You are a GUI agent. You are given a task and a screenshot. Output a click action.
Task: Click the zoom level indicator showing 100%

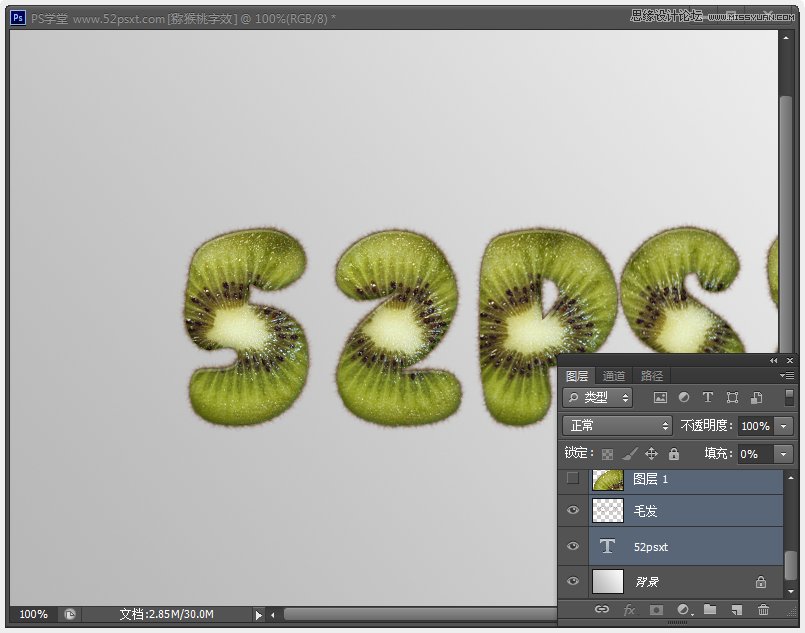tap(32, 614)
